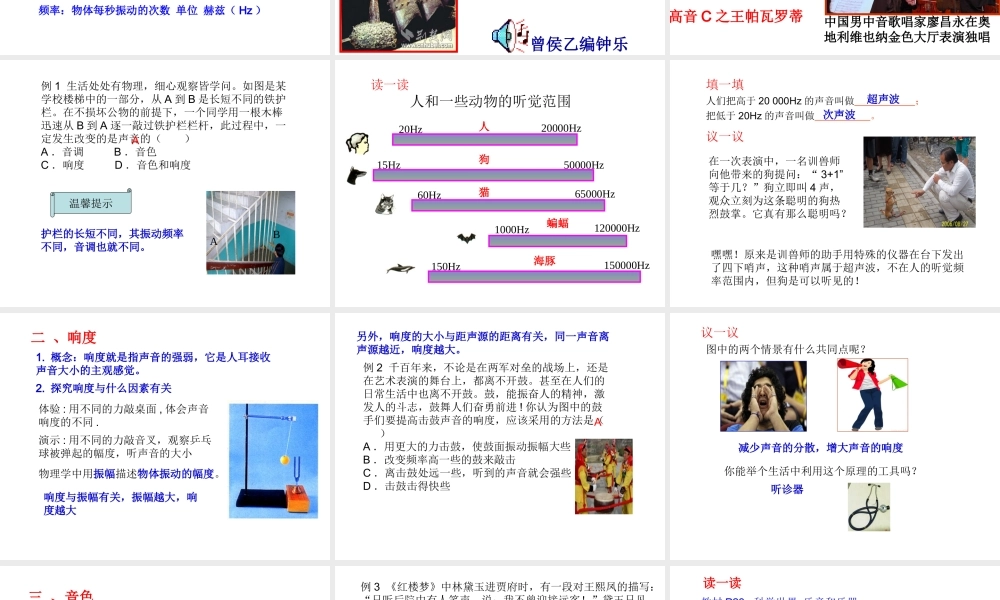
Task: Click the speaker sound icon beside 曾侯乙编钟乐
Action: click(x=510, y=36)
